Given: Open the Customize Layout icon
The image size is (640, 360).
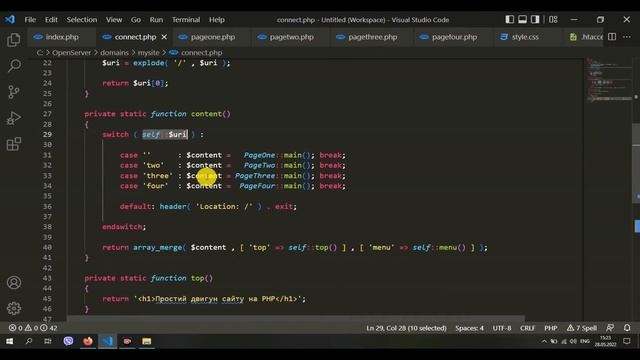Looking at the screenshot, I should [x=553, y=19].
